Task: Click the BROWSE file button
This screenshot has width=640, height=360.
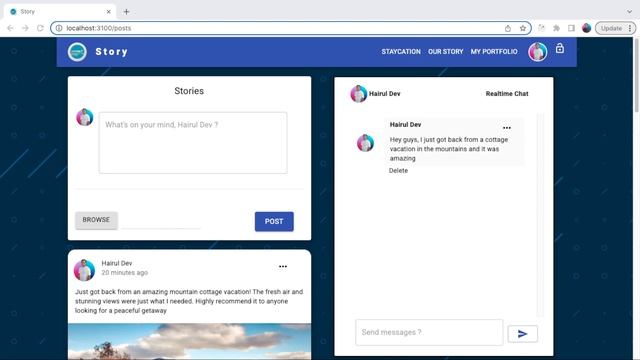Action: (x=96, y=220)
